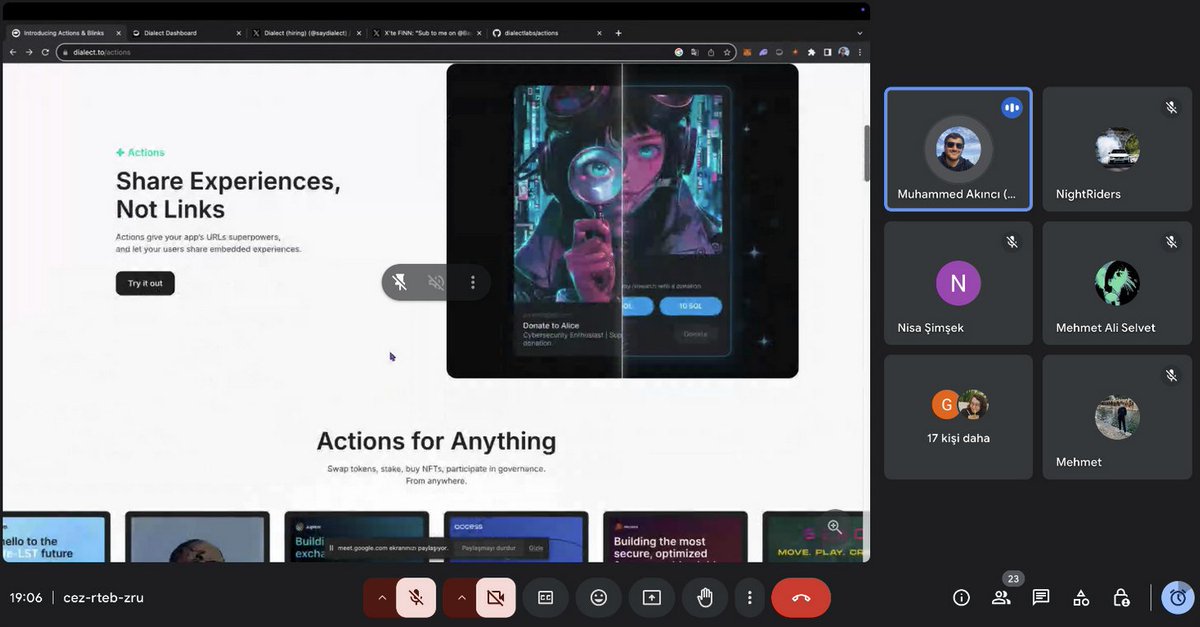The height and width of the screenshot is (627, 1200).
Task: Raise hand using the hand icon
Action: tap(705, 597)
